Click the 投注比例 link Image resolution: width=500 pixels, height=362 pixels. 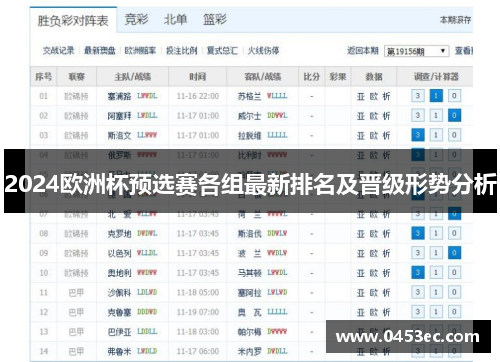182,51
